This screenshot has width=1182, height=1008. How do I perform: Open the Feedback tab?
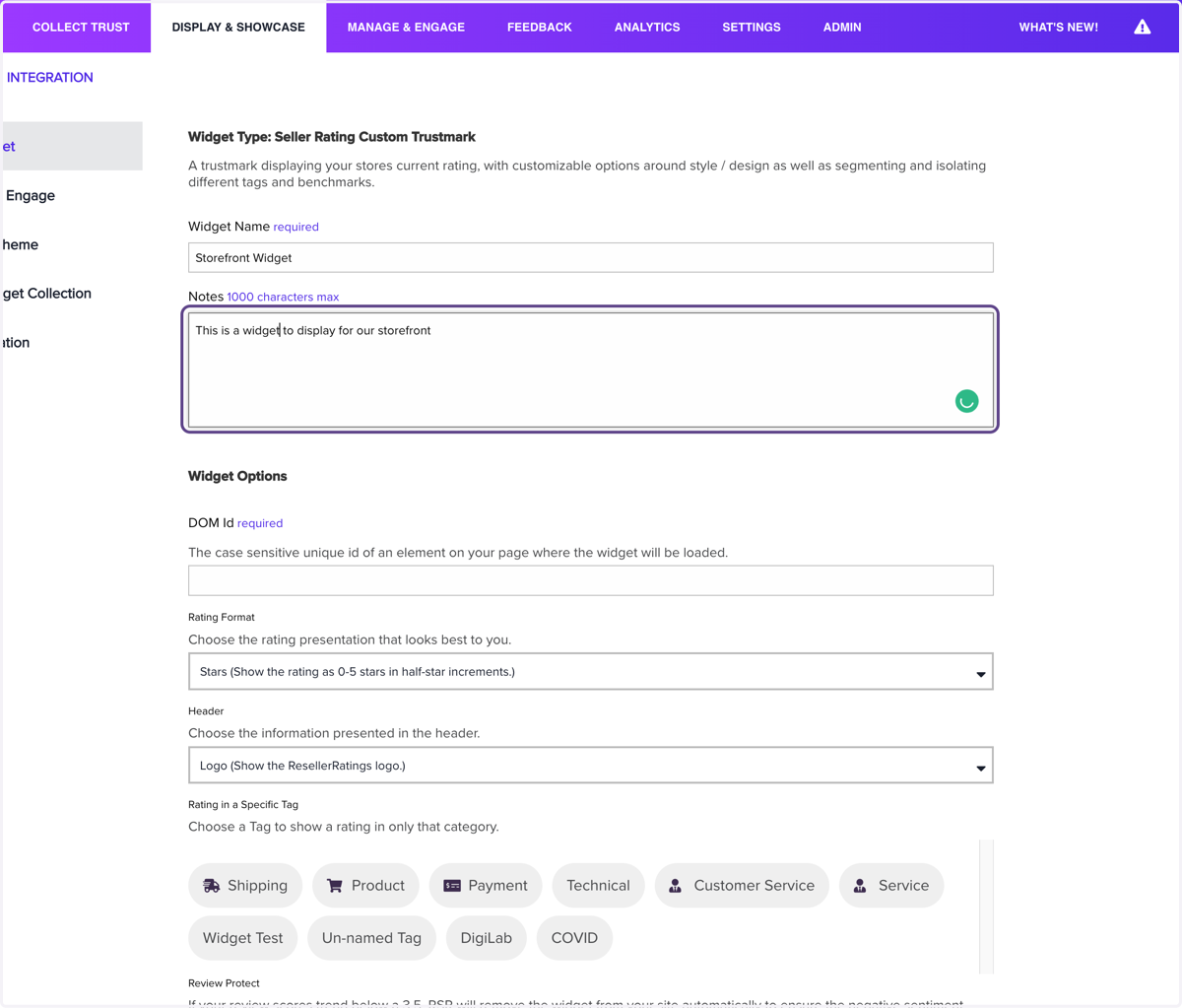[539, 27]
